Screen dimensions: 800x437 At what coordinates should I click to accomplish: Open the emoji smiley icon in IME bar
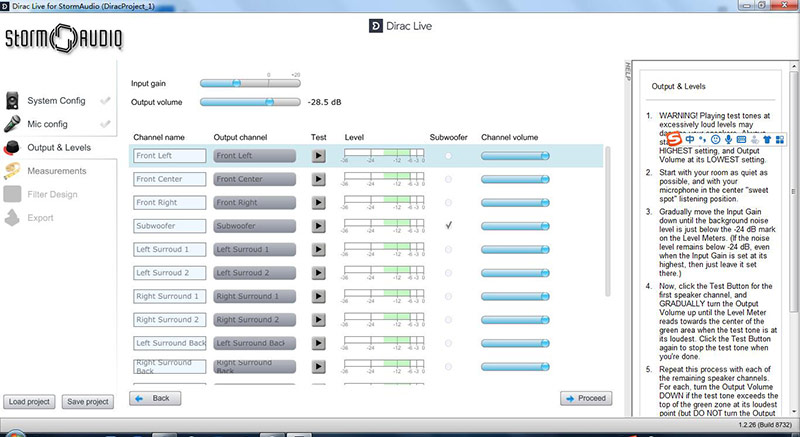715,139
